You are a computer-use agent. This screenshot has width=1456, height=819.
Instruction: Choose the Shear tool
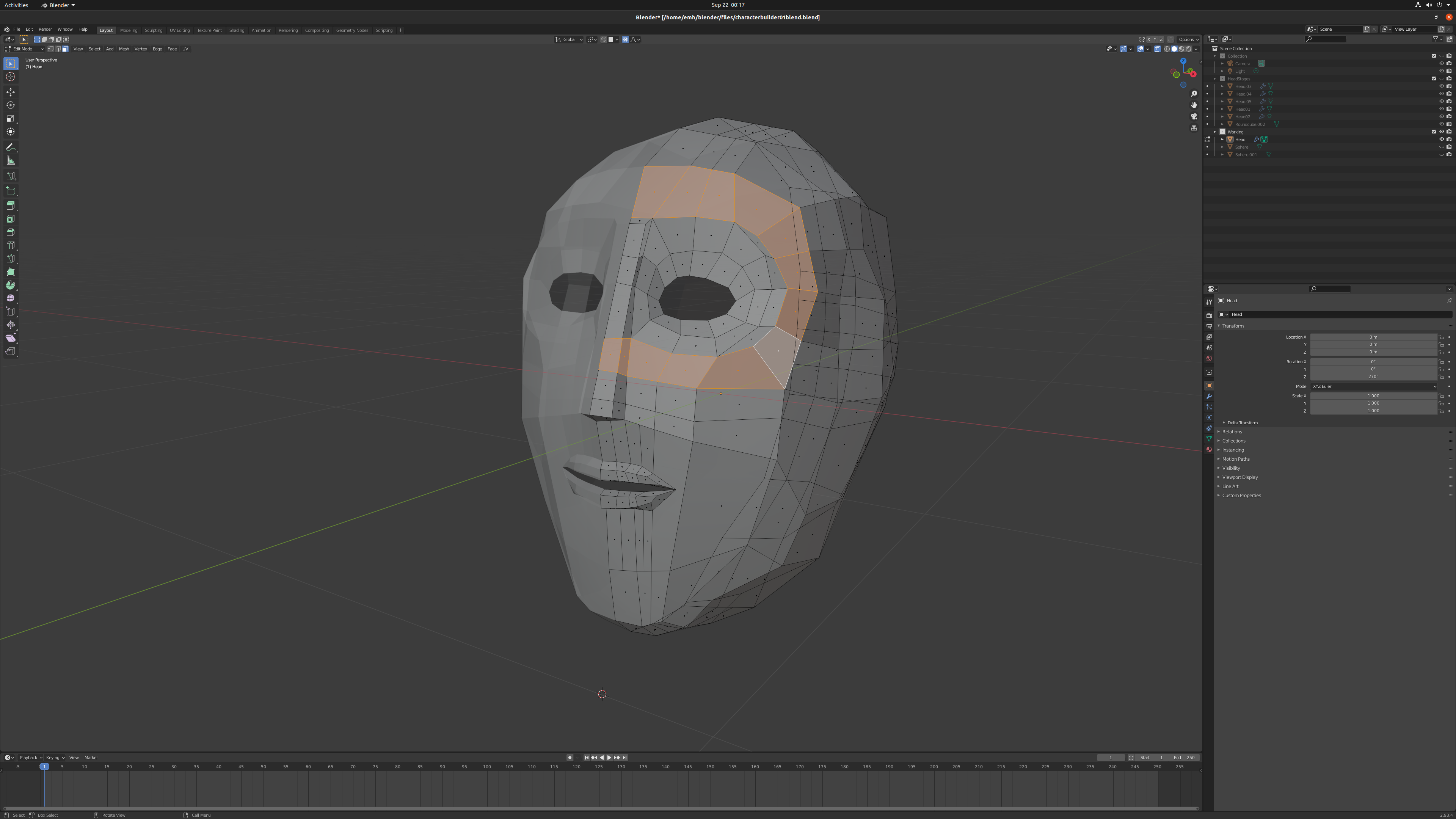11,338
